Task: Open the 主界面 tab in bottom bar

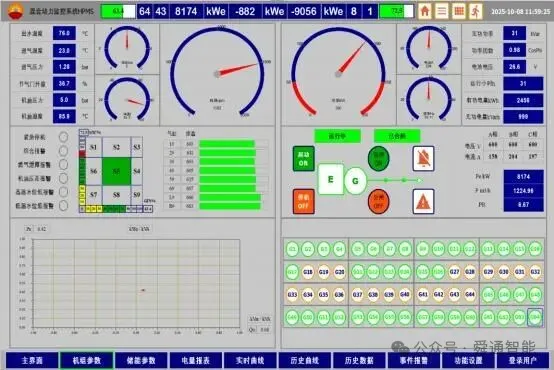Action: pos(32,360)
